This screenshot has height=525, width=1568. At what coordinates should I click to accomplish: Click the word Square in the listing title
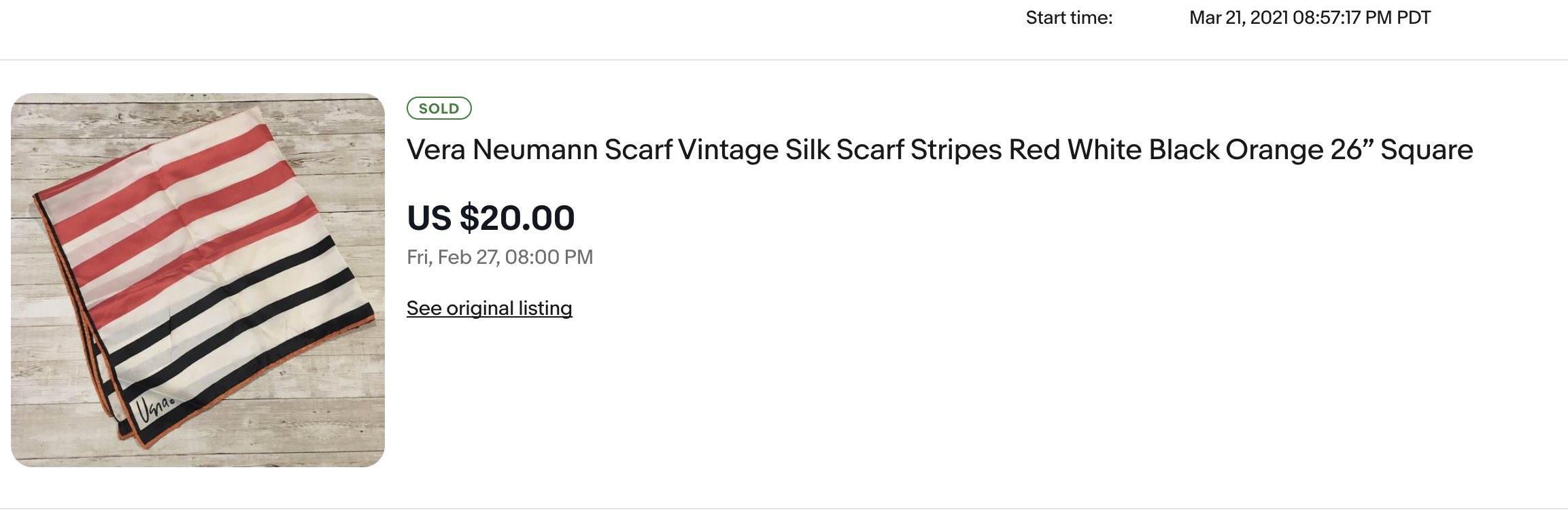click(x=1426, y=150)
